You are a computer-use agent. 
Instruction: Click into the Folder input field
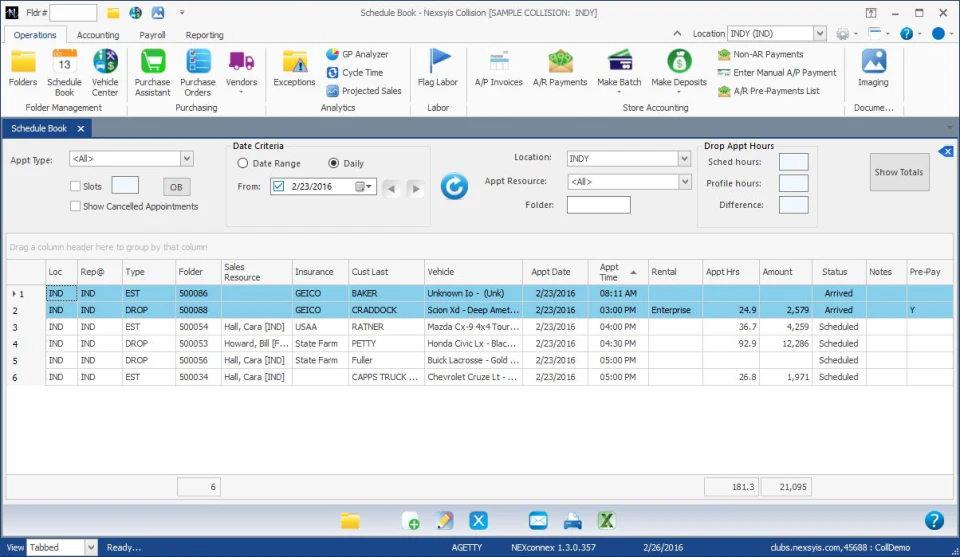click(x=598, y=205)
